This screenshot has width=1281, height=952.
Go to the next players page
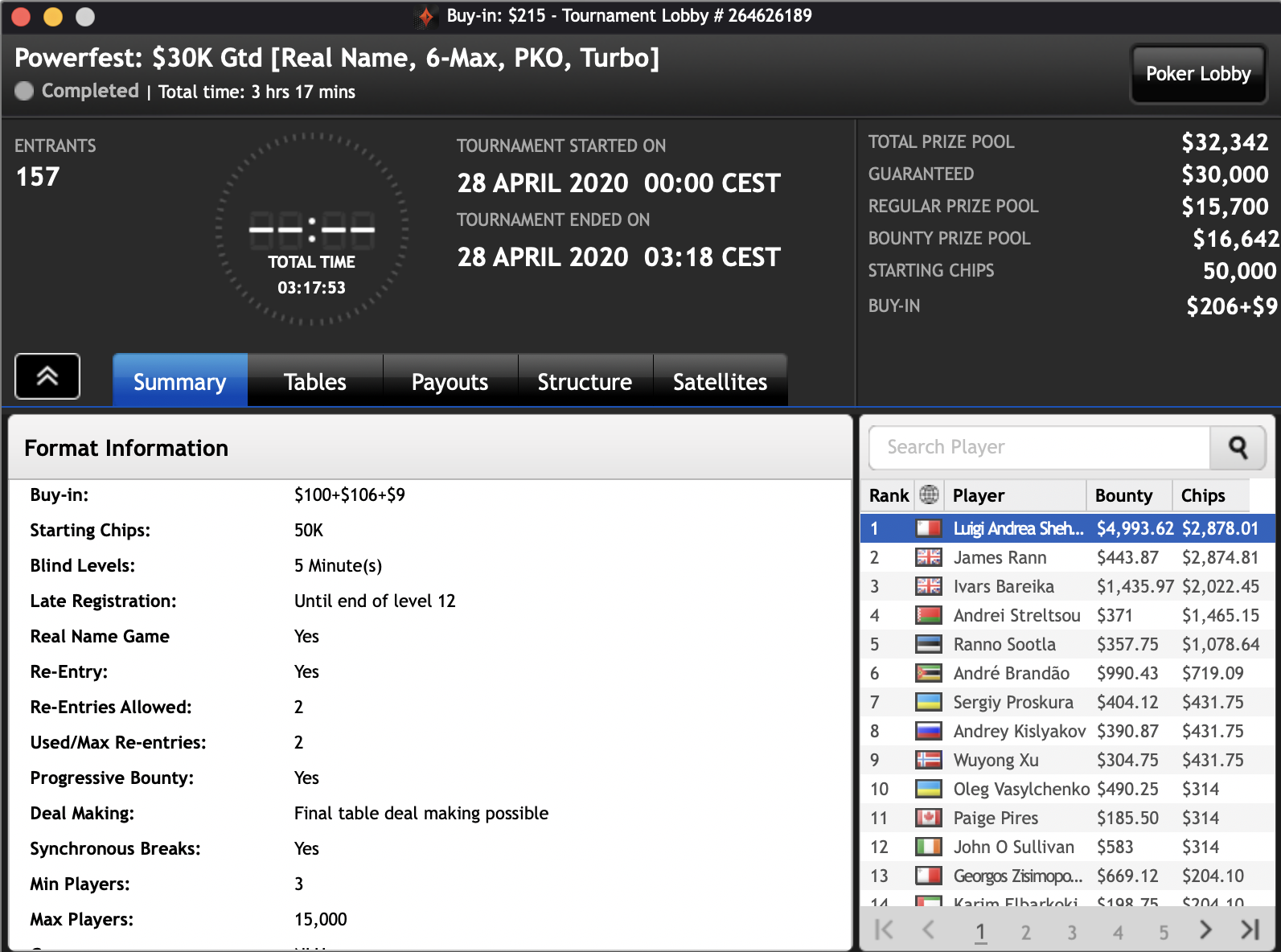1205,930
